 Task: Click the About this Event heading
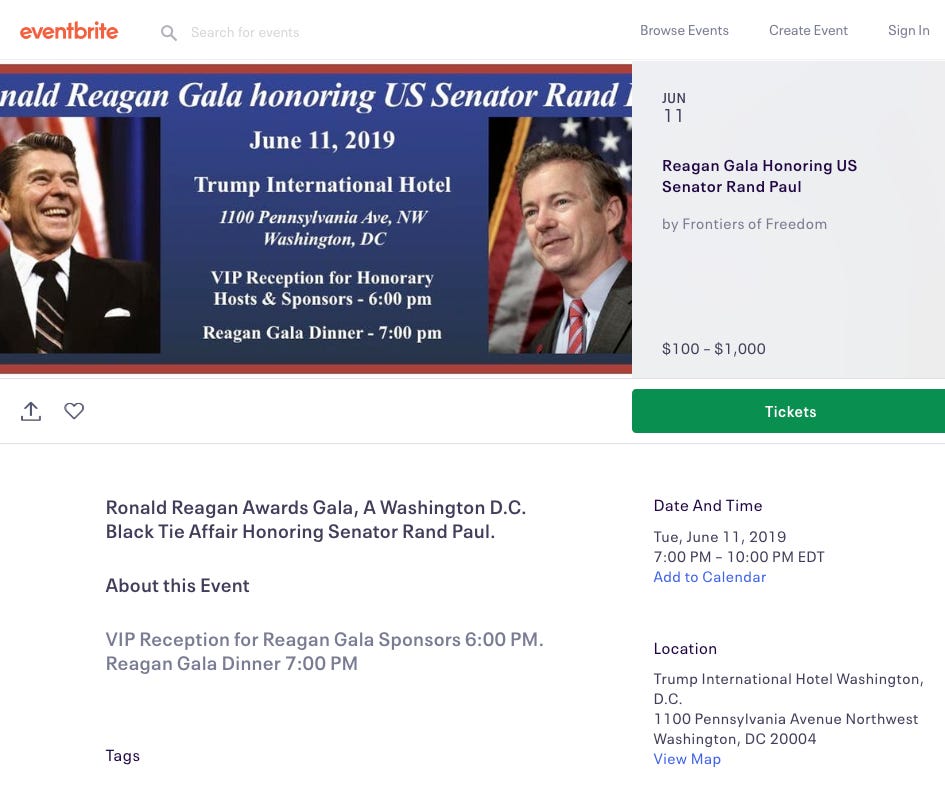(x=177, y=585)
